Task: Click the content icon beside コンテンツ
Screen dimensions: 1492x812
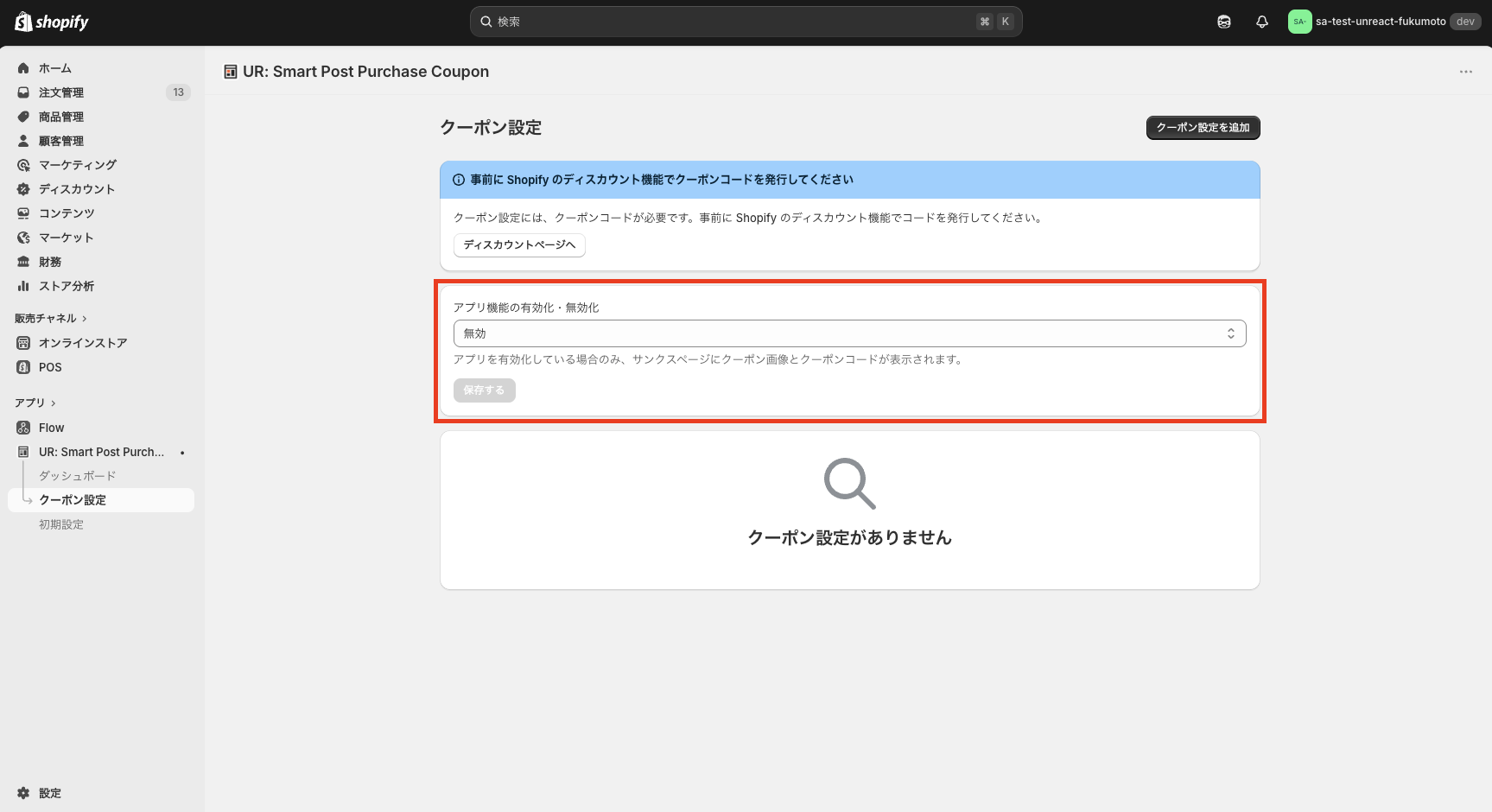Action: [23, 213]
